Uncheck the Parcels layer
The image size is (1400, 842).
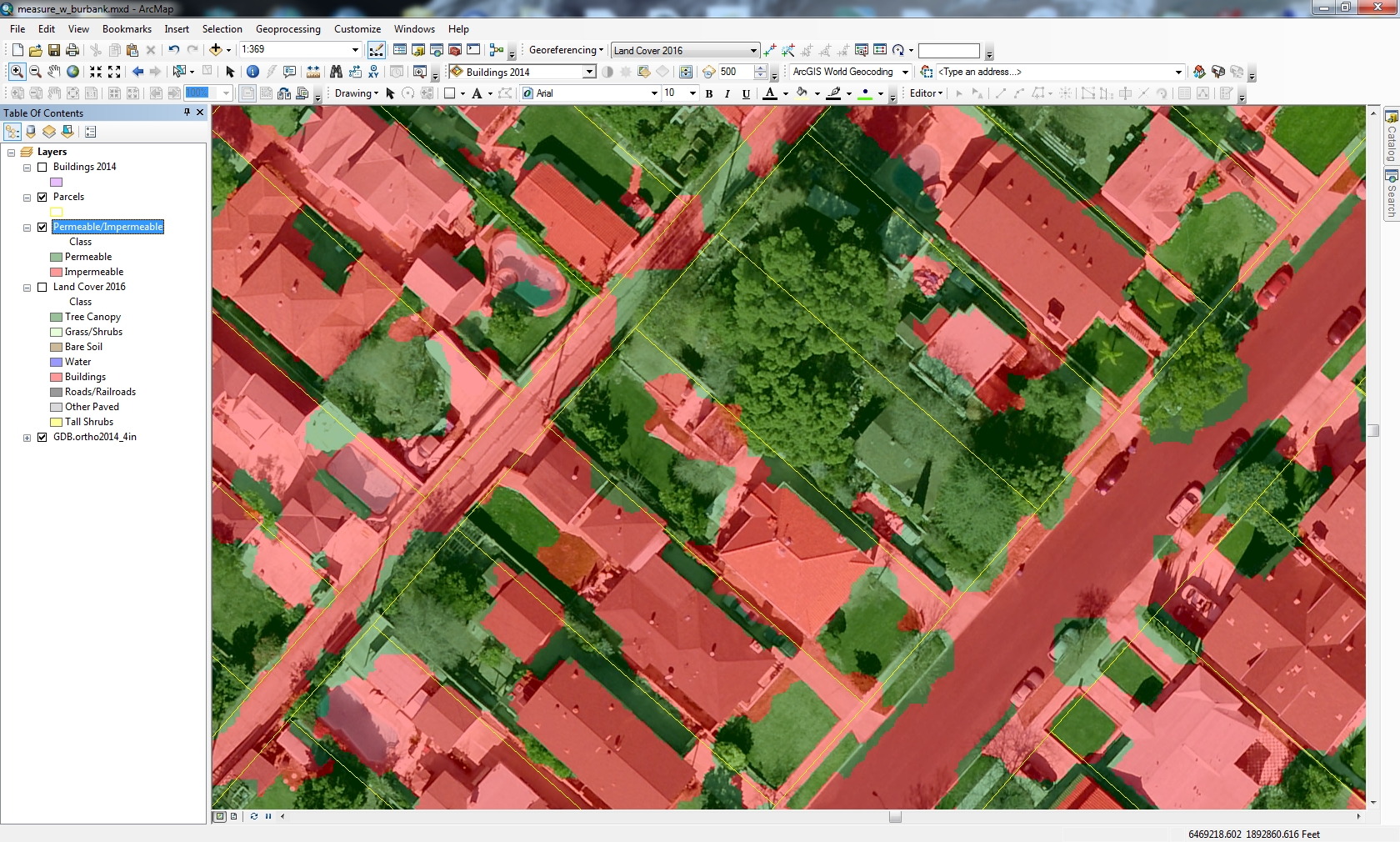[x=42, y=197]
